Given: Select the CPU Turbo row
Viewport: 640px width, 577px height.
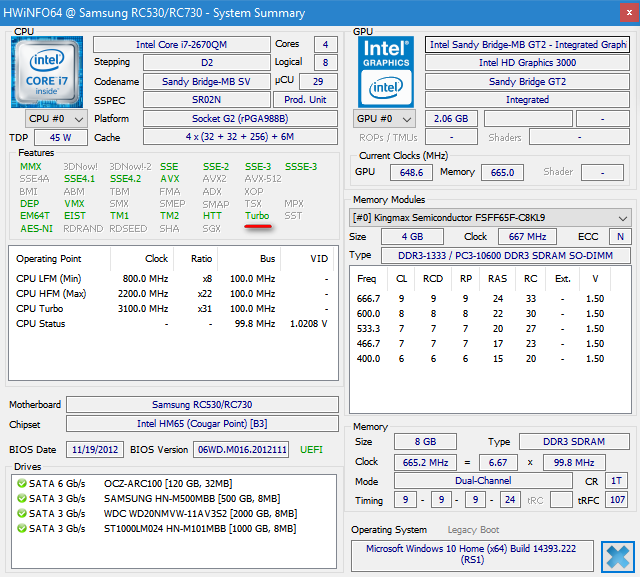Looking at the screenshot, I should [172, 309].
